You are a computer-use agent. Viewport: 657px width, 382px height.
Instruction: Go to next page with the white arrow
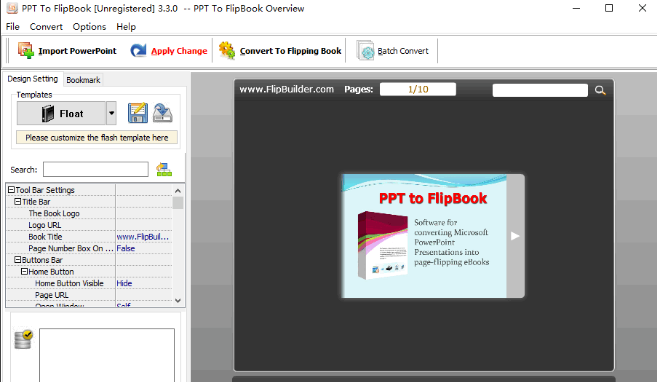[x=515, y=236]
